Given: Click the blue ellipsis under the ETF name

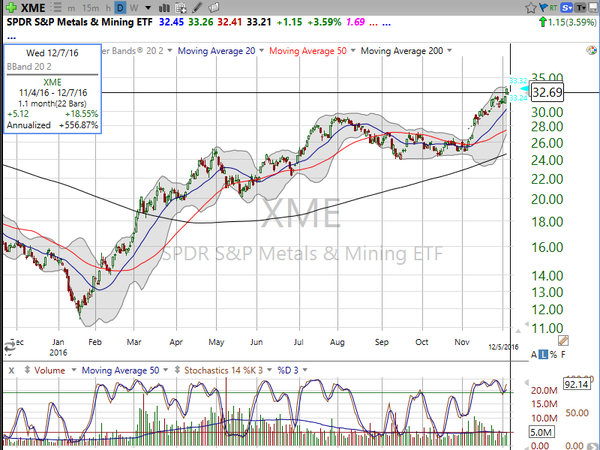Looking at the screenshot, I should (11, 38).
